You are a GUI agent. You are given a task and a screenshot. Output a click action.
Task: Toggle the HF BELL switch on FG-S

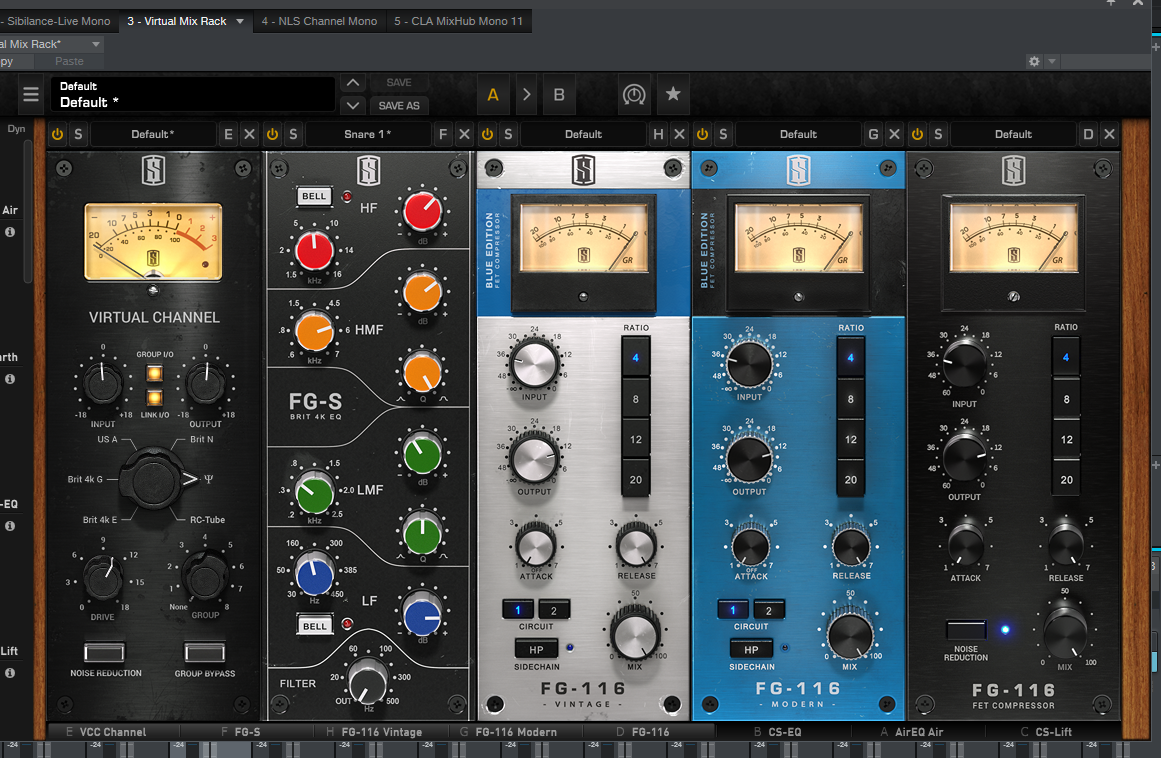pyautogui.click(x=314, y=196)
